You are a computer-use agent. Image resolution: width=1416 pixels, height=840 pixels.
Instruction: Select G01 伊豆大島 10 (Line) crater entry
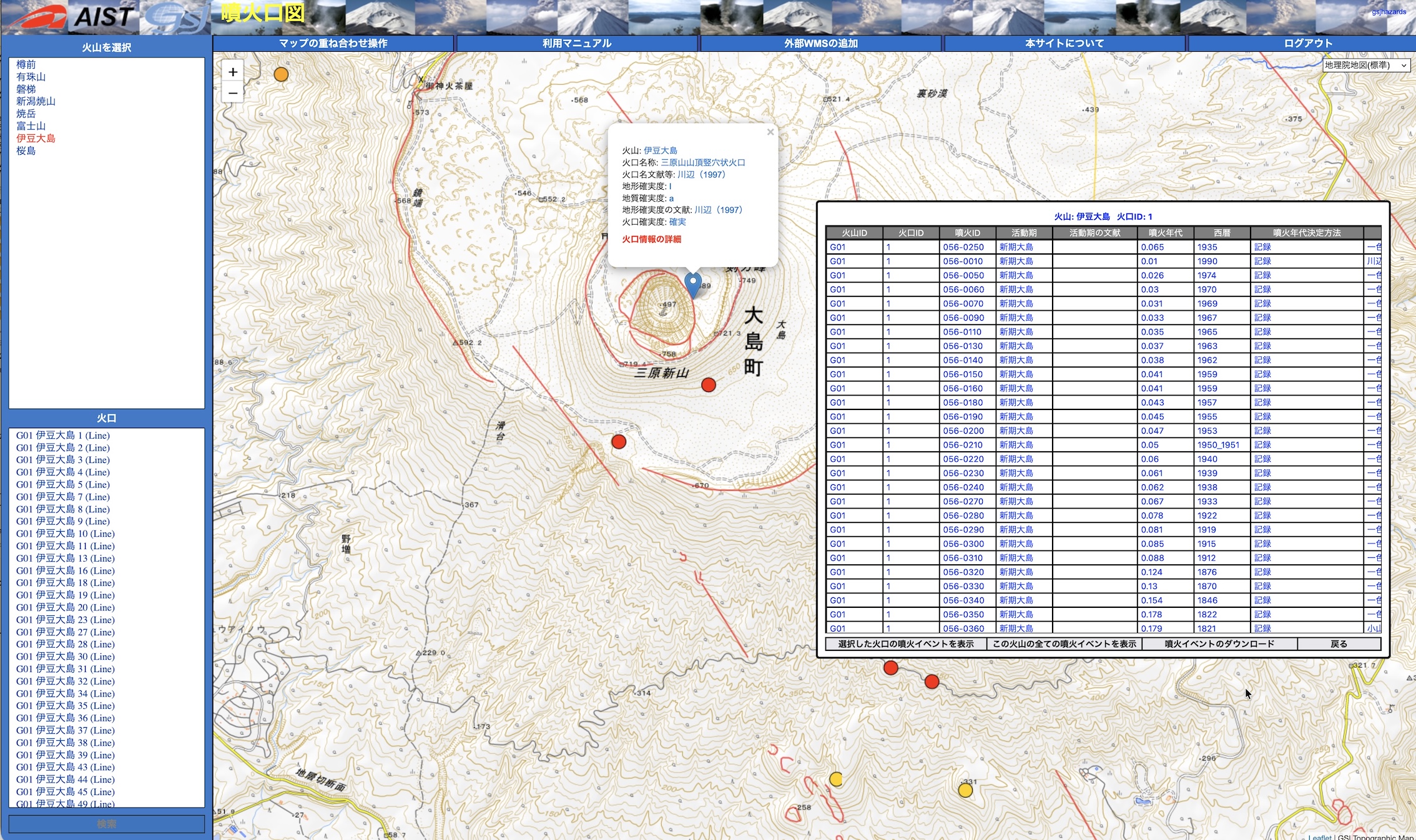tap(66, 534)
